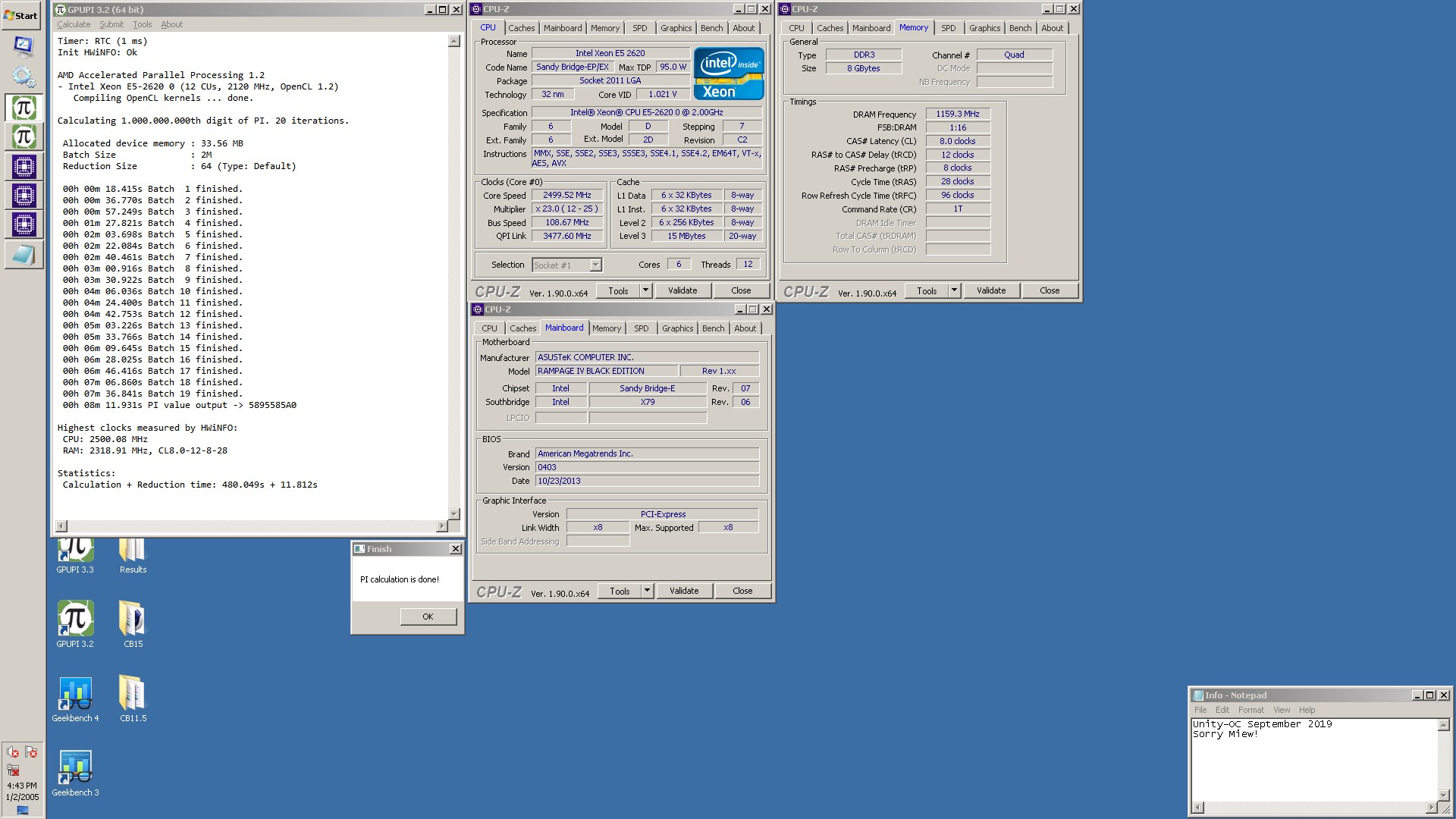
Task: Click Tools button in Mainboard CPU-Z window
Action: pyautogui.click(x=620, y=591)
